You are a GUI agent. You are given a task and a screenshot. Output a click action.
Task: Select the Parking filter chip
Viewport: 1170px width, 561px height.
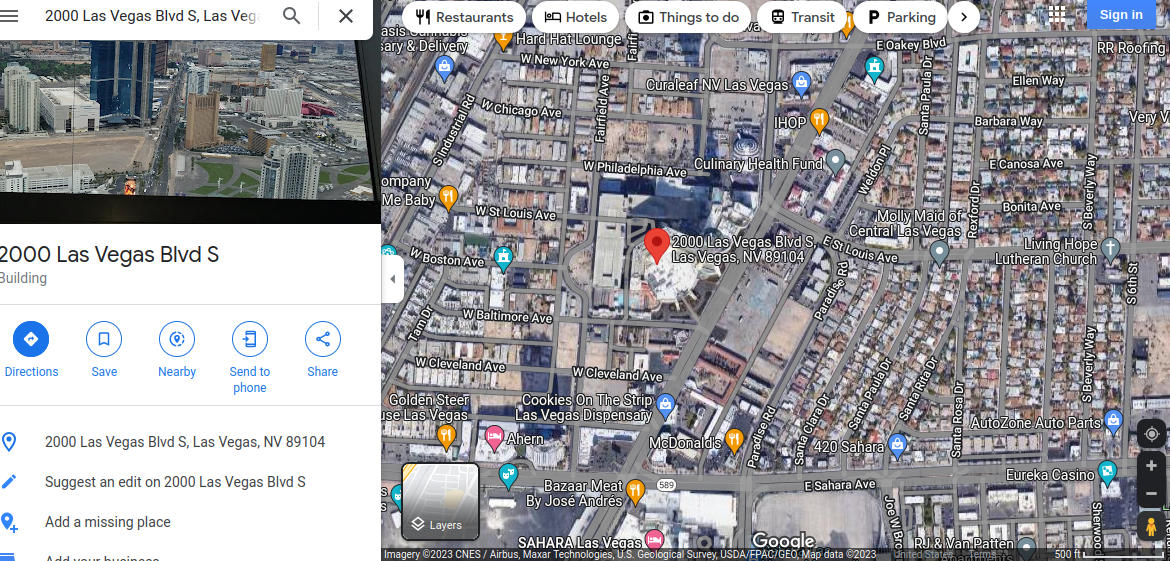click(900, 16)
